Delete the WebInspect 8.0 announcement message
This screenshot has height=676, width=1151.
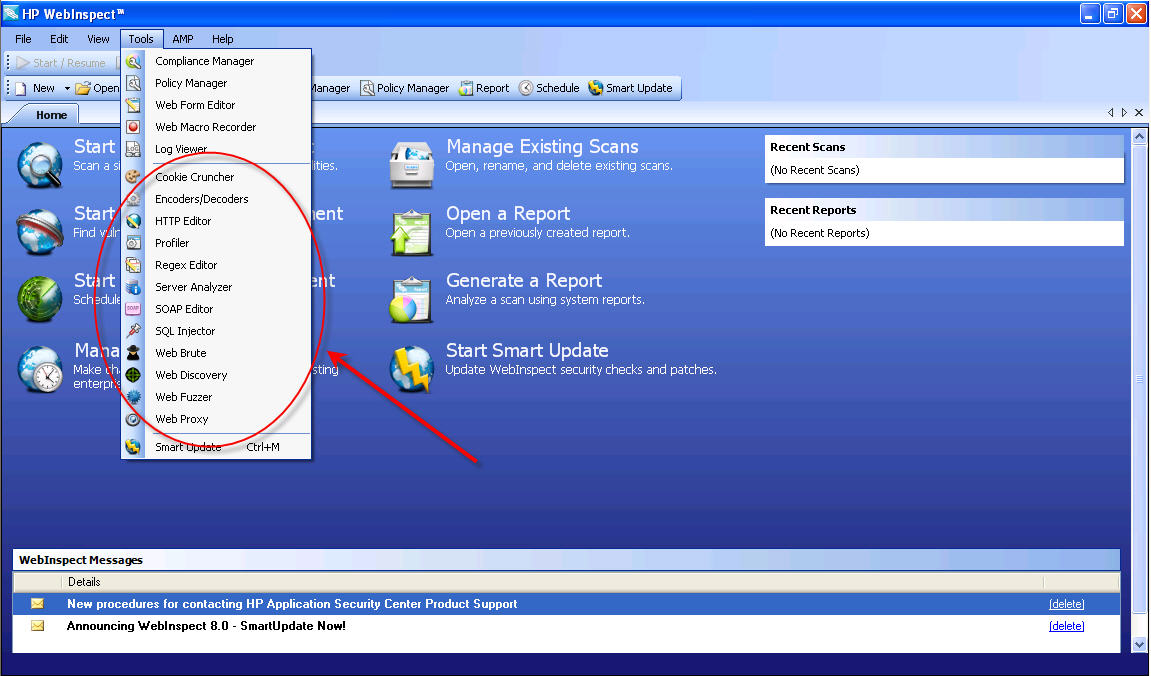tap(1067, 626)
